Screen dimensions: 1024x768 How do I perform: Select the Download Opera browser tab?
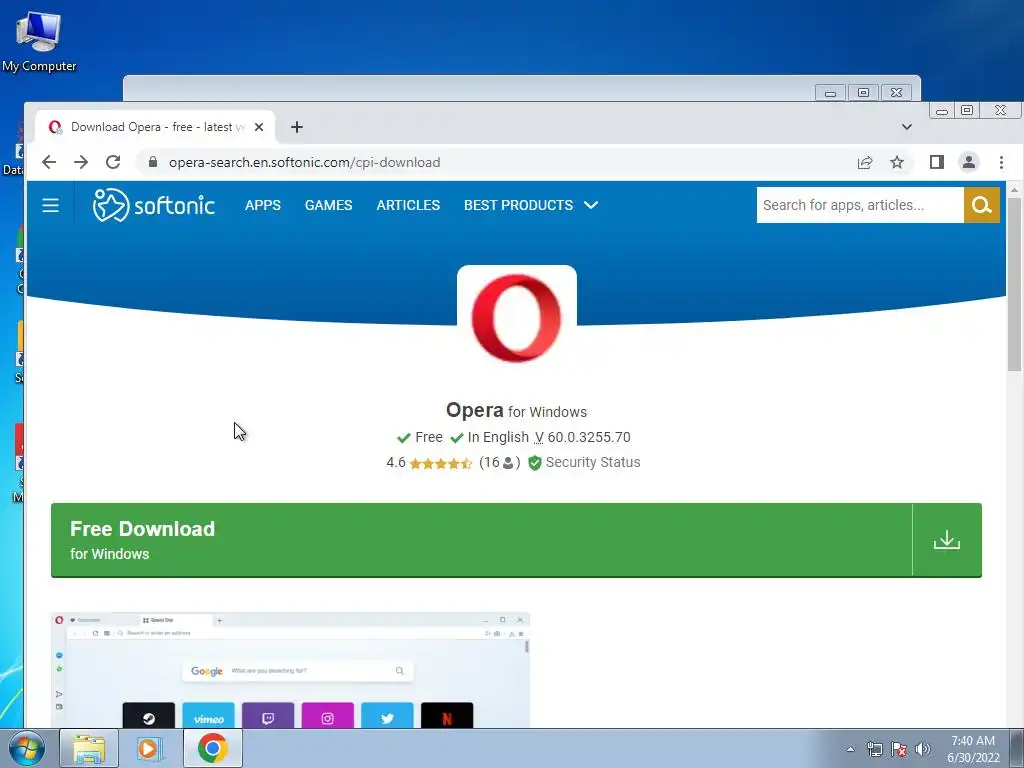click(x=155, y=127)
